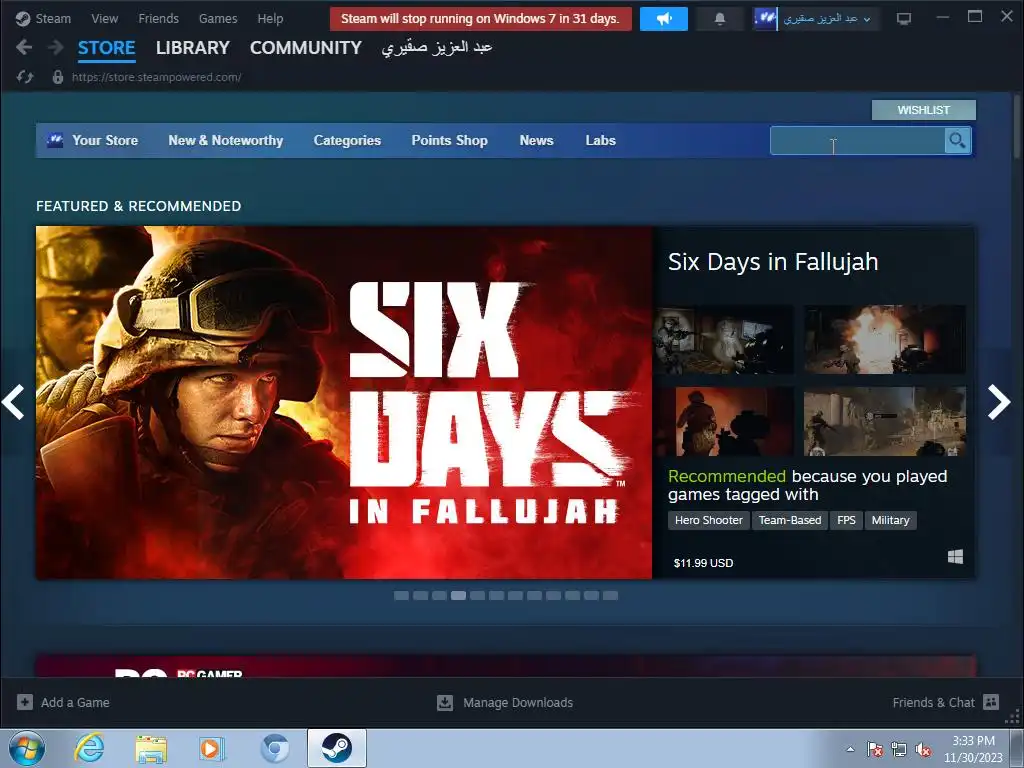Go back with the back arrow

(x=24, y=47)
